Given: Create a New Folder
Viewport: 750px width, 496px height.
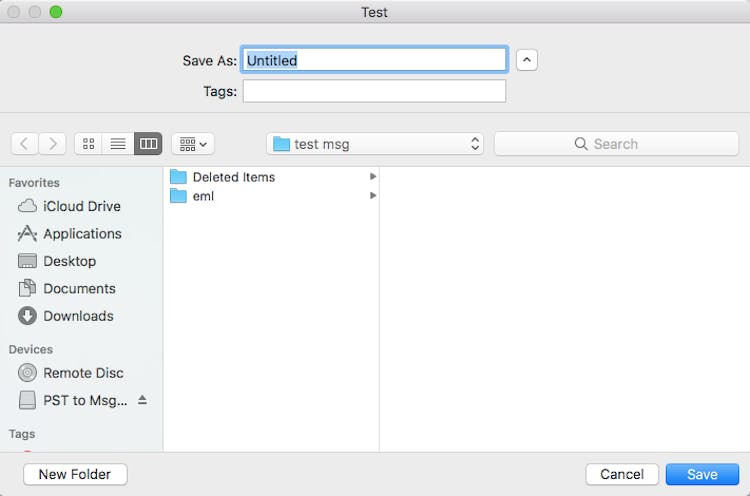Looking at the screenshot, I should 75,474.
